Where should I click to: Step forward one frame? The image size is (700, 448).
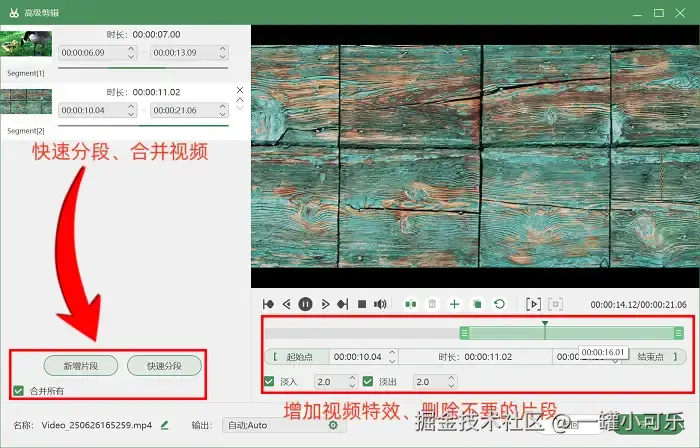(x=325, y=304)
